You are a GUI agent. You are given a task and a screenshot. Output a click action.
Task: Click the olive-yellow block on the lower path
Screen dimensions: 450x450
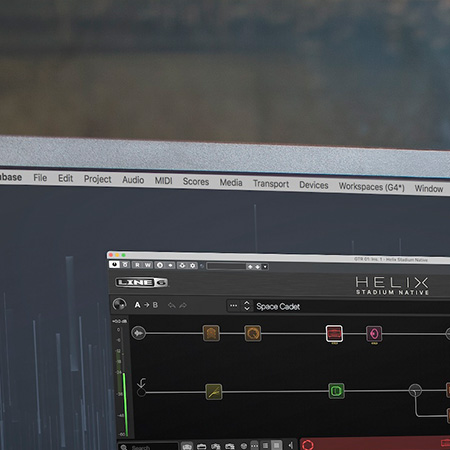click(x=214, y=392)
